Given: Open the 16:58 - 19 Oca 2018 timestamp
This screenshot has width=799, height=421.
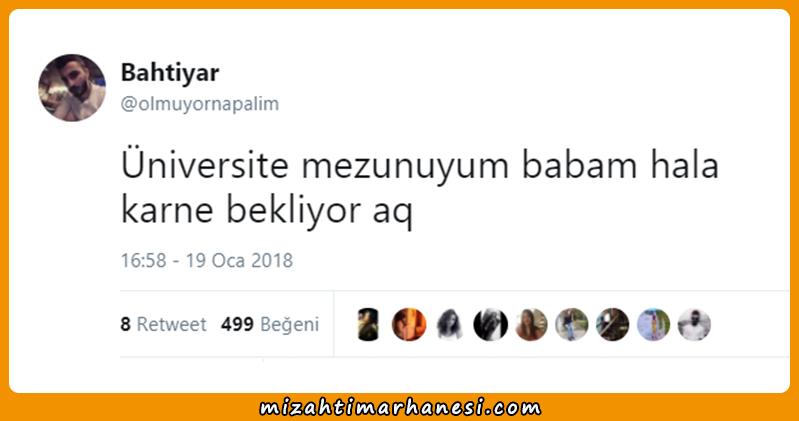Looking at the screenshot, I should [x=207, y=260].
